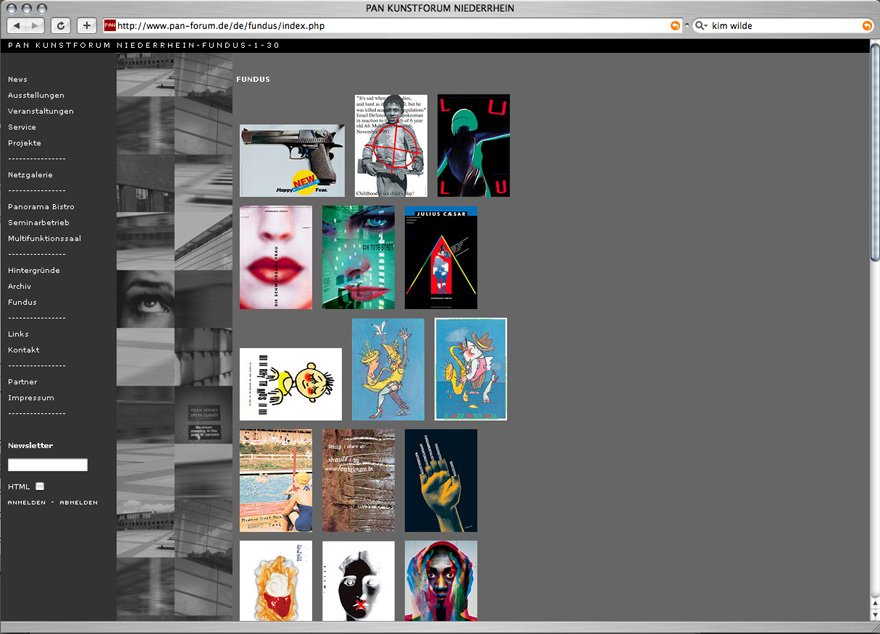
Task: Click the red PAN favicon in address bar
Action: (x=110, y=26)
